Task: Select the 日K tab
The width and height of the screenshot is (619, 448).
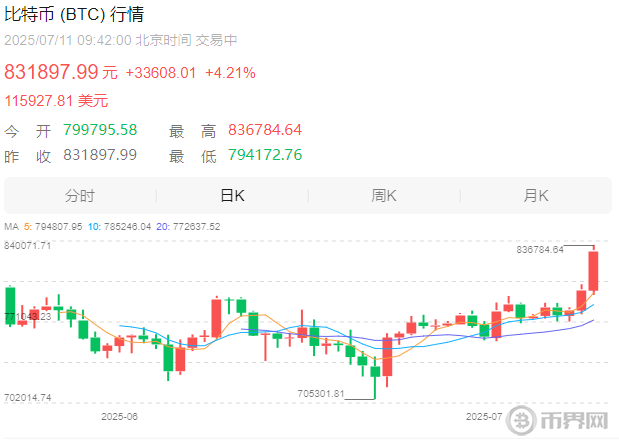Action: coord(233,196)
